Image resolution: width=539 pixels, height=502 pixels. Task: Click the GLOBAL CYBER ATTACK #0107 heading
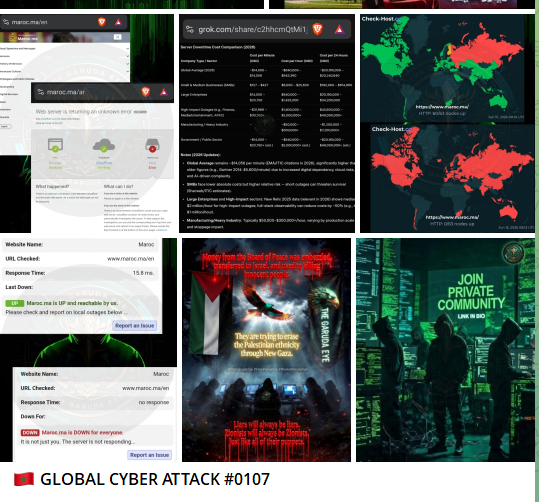click(155, 479)
